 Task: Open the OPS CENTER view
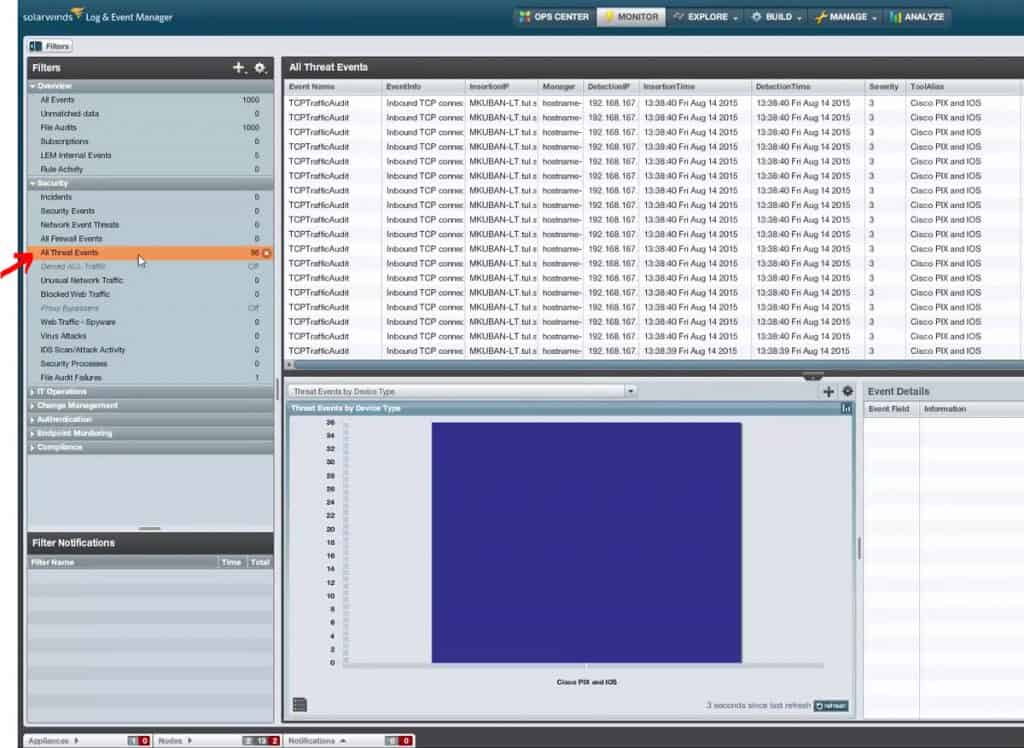tap(554, 17)
